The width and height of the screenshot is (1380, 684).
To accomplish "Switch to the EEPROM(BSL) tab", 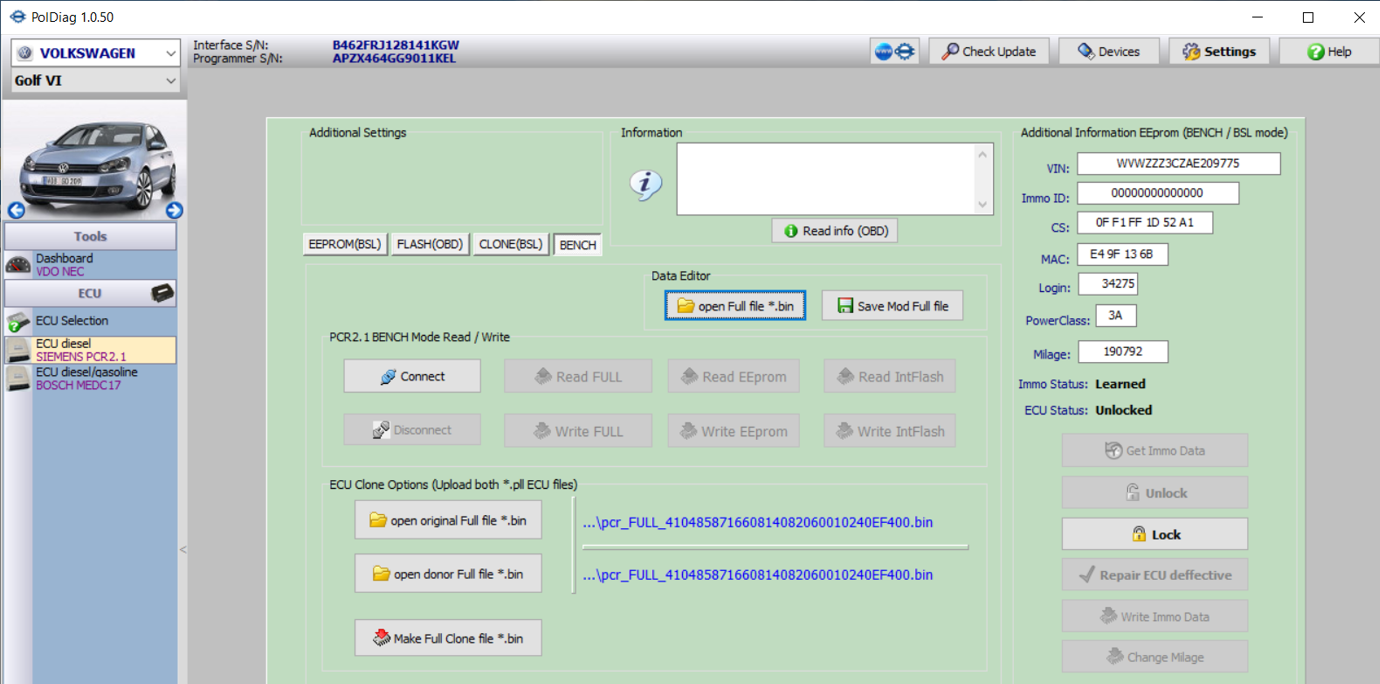I will [345, 244].
